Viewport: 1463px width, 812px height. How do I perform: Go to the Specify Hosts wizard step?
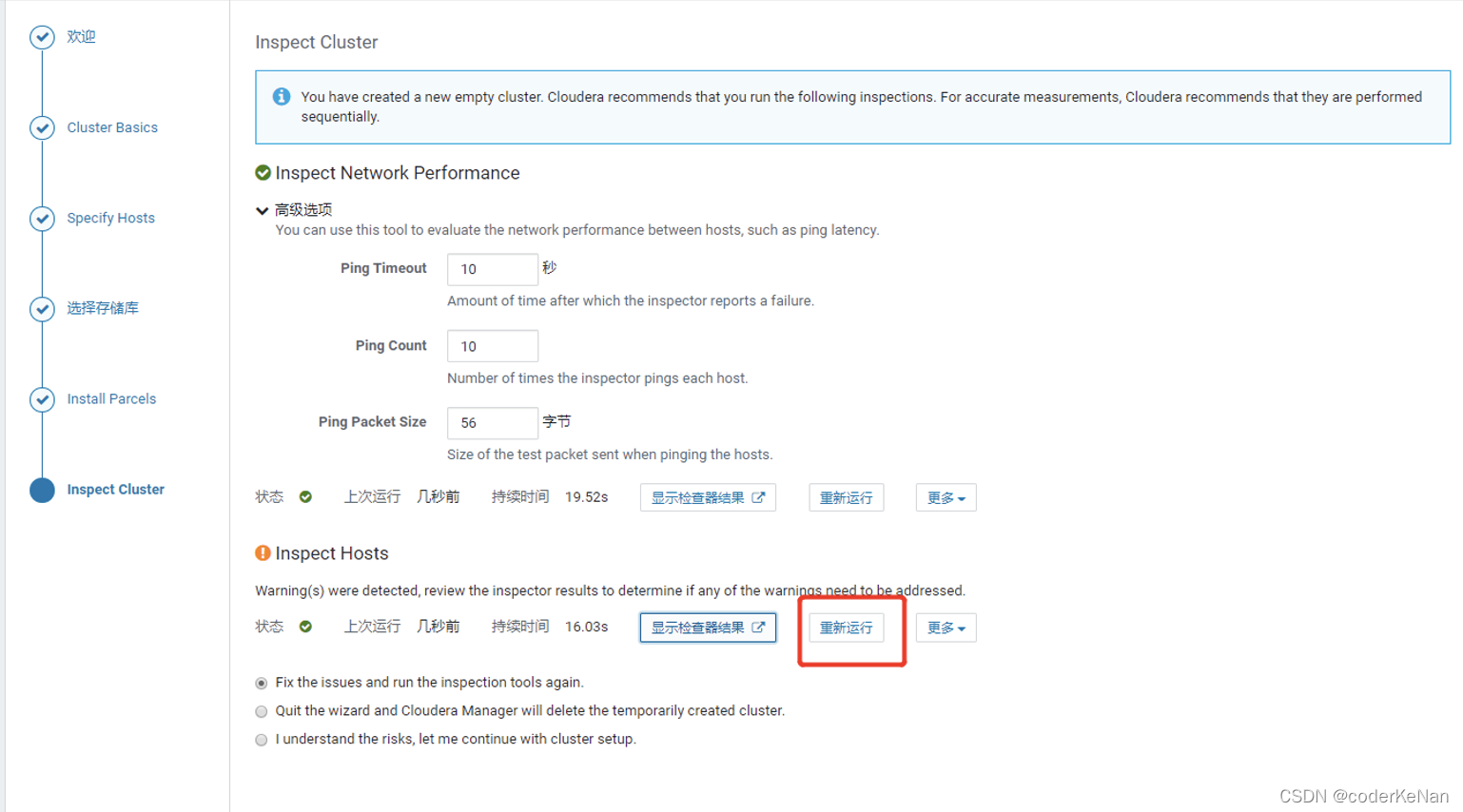point(110,218)
